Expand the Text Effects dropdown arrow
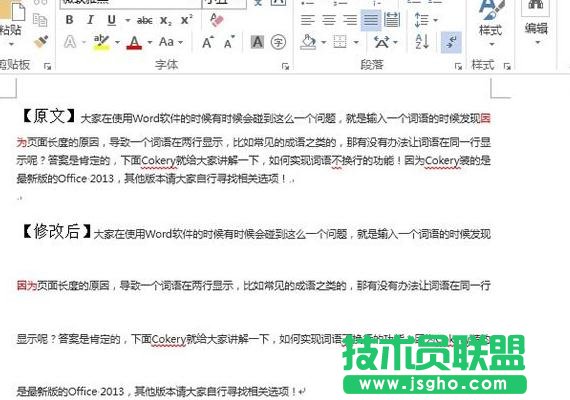 (x=84, y=43)
